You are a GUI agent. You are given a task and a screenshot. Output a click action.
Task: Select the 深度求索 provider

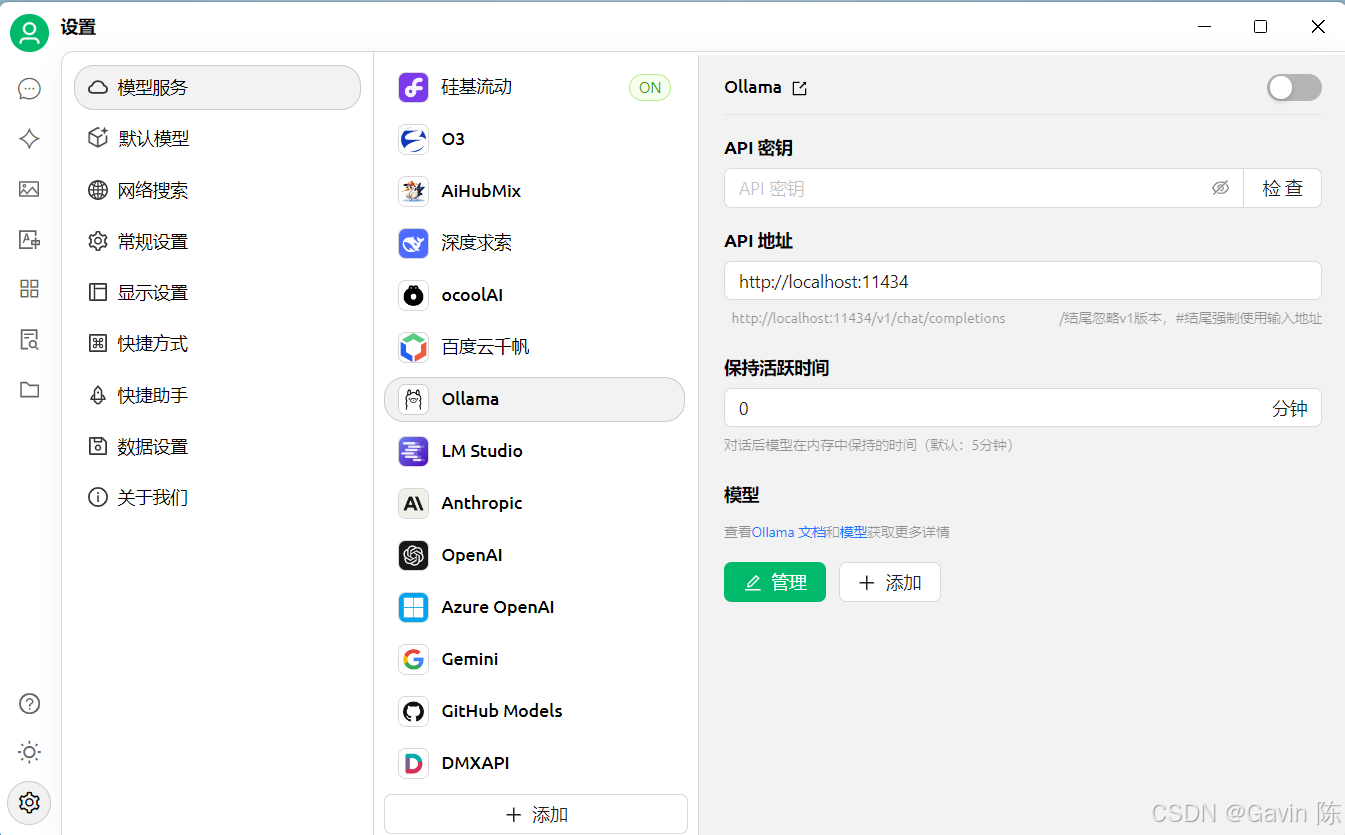(535, 243)
